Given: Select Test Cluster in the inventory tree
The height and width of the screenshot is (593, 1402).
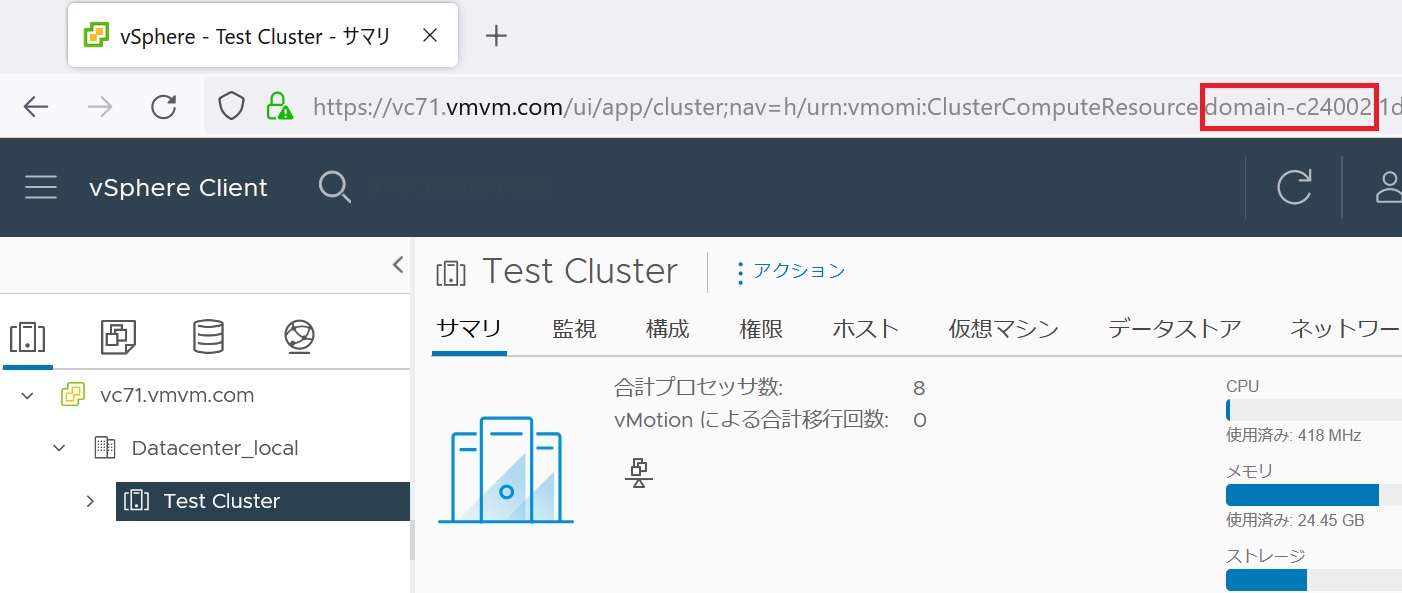Looking at the screenshot, I should pyautogui.click(x=221, y=501).
